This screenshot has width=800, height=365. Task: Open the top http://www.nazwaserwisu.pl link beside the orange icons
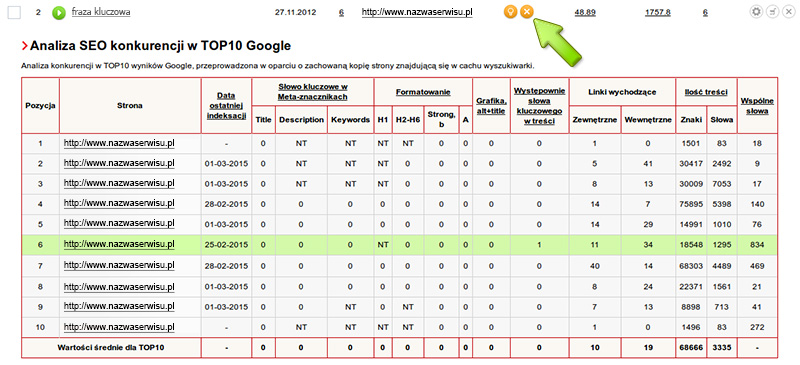point(417,12)
